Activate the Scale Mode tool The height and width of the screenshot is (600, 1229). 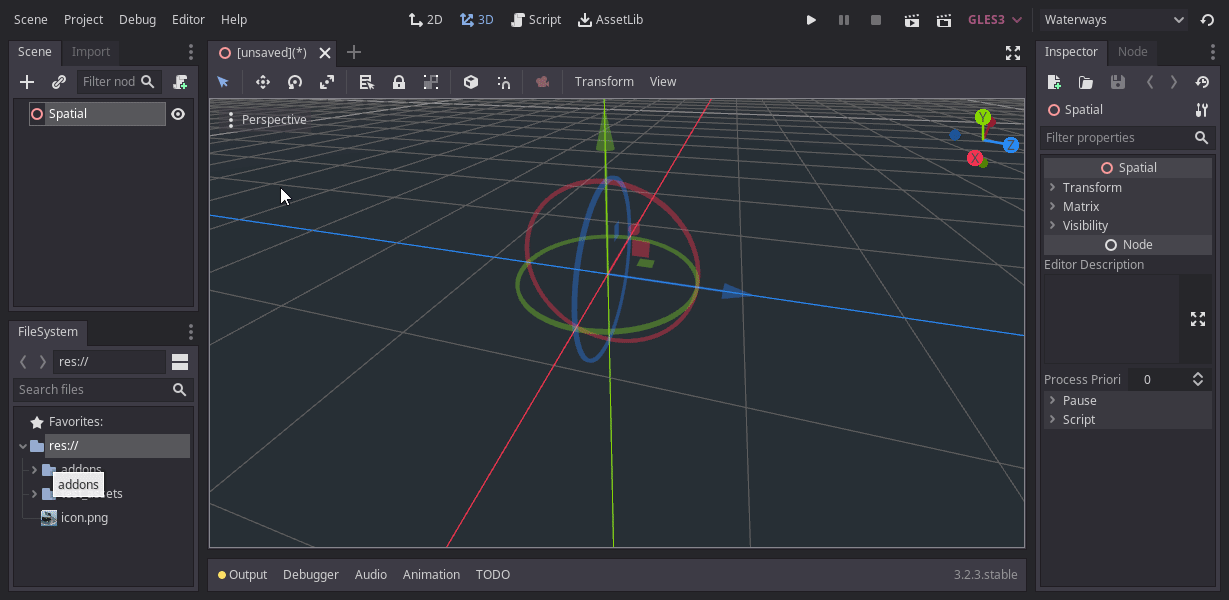tap(327, 82)
